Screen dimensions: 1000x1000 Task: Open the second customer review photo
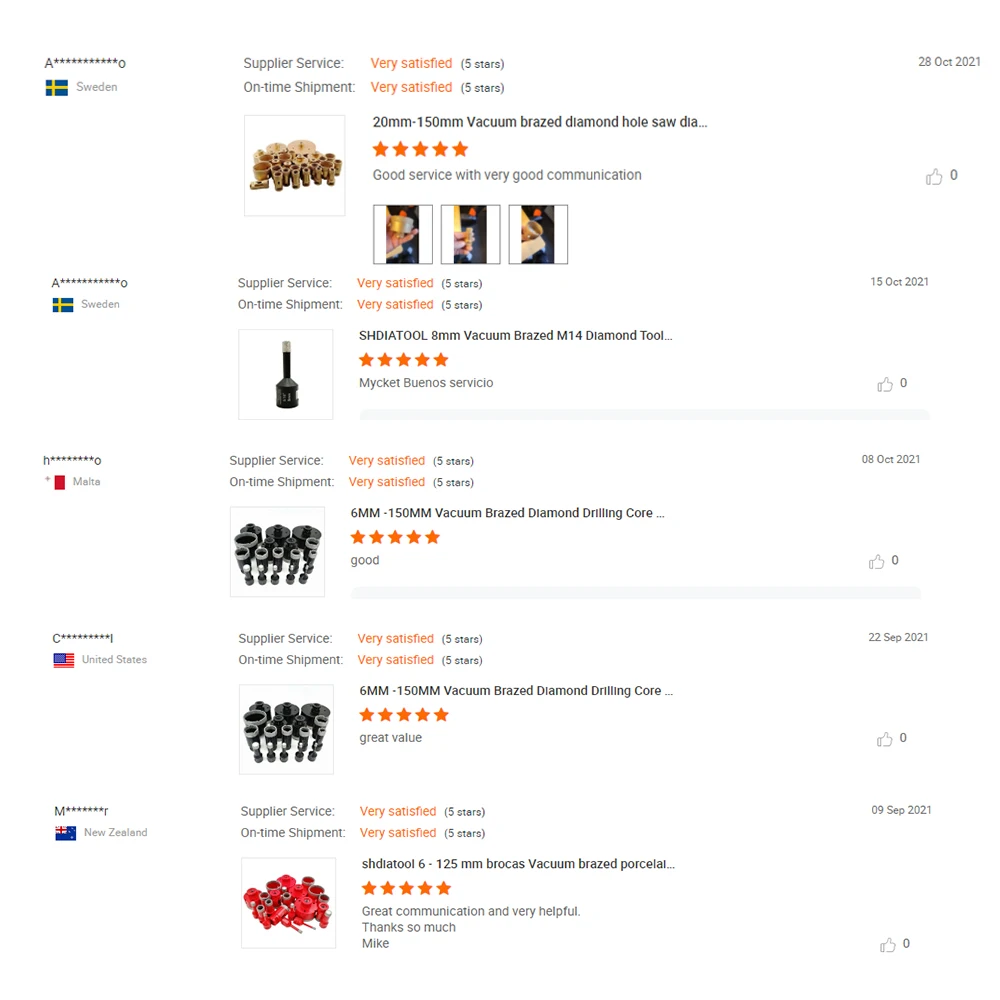pos(470,235)
